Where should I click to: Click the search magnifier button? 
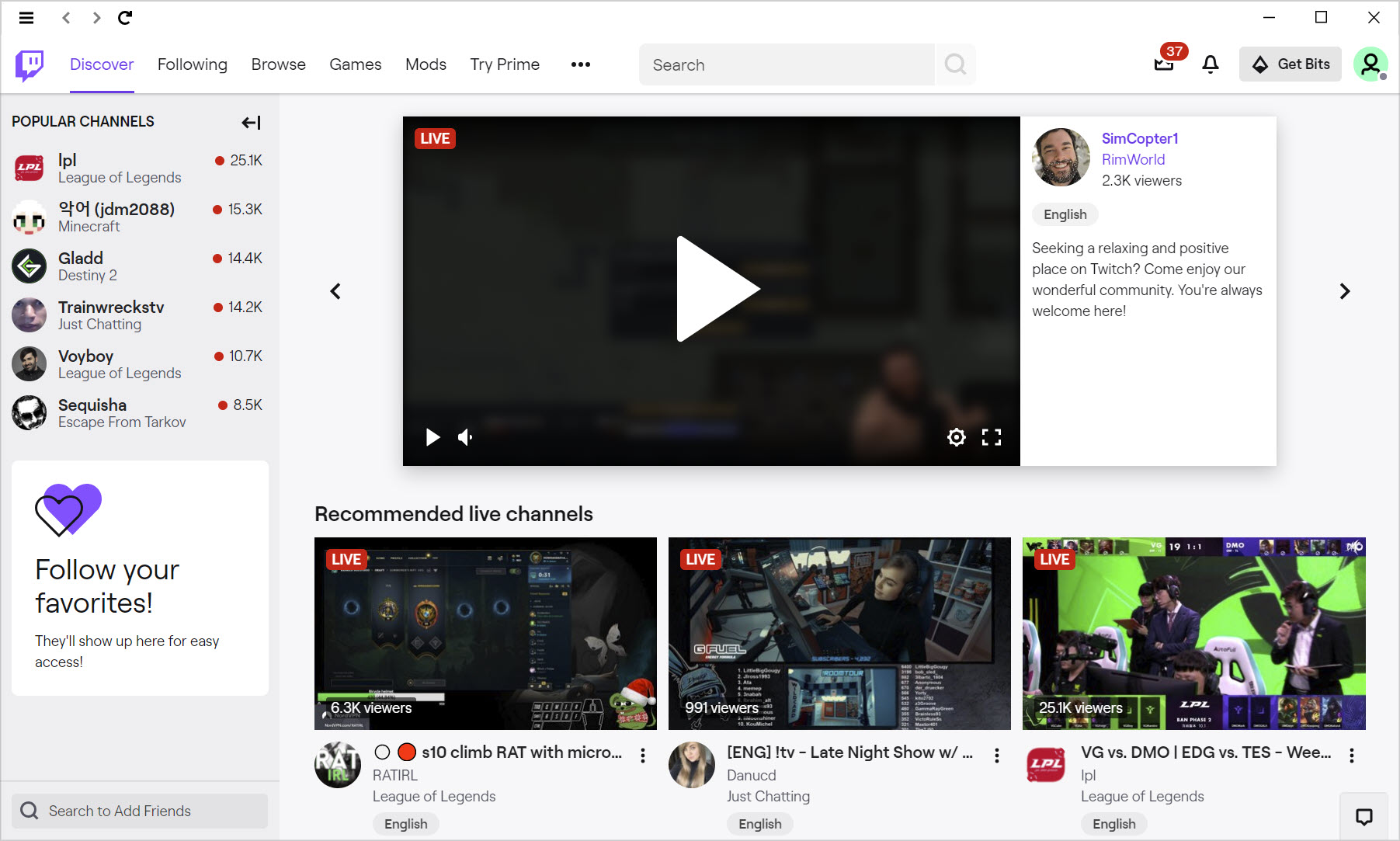pyautogui.click(x=955, y=64)
